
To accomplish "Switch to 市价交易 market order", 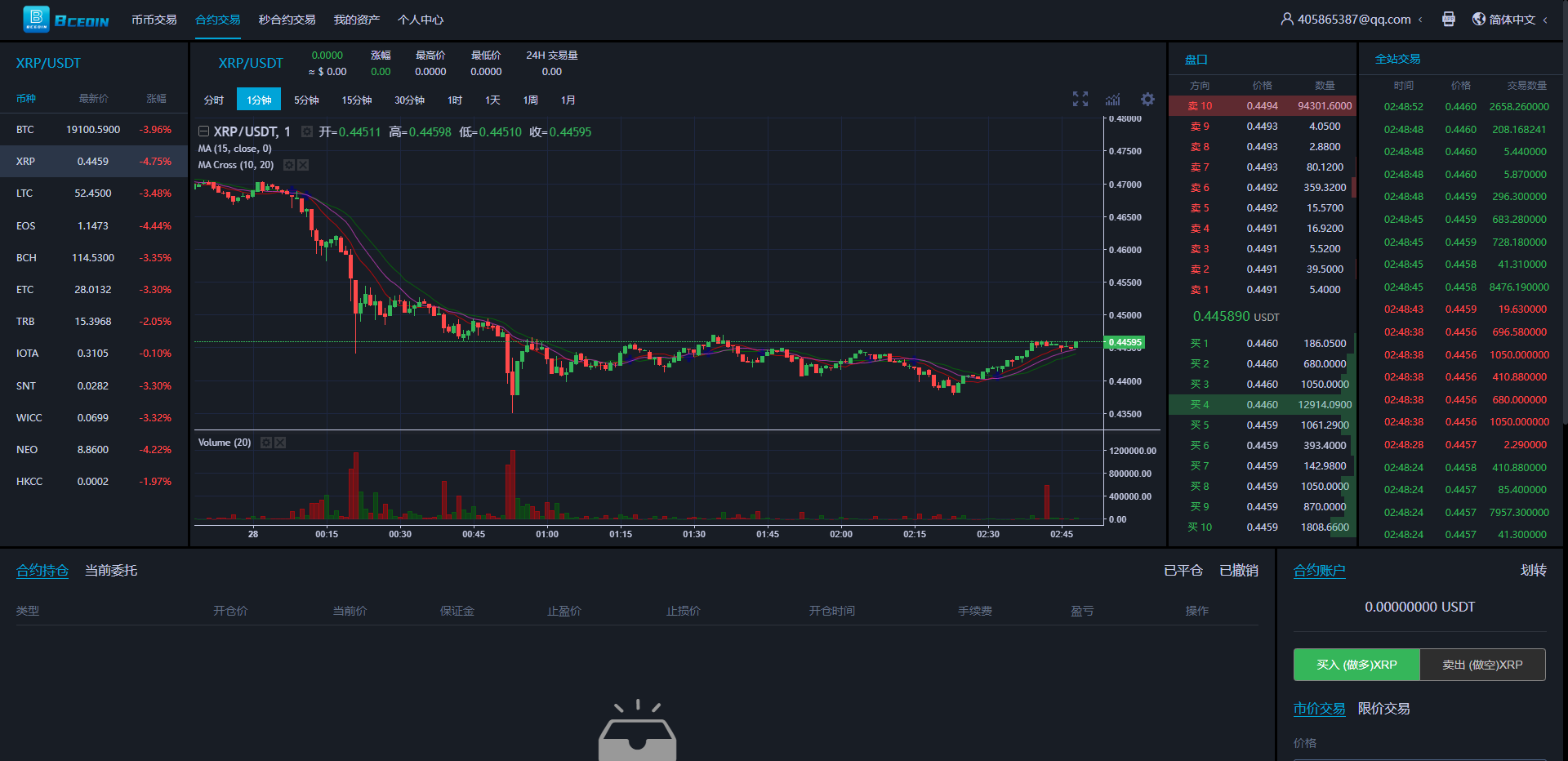I will (1320, 709).
